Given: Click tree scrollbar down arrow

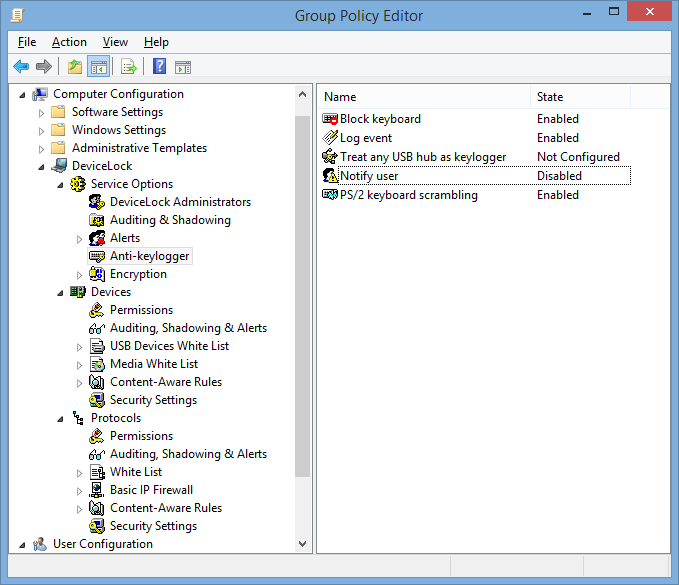Looking at the screenshot, I should [303, 543].
